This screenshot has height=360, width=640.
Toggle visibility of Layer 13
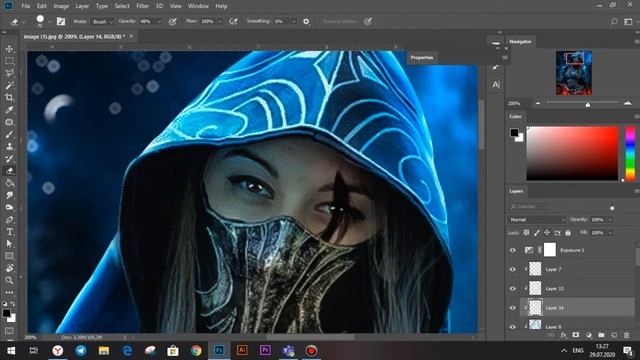(513, 288)
